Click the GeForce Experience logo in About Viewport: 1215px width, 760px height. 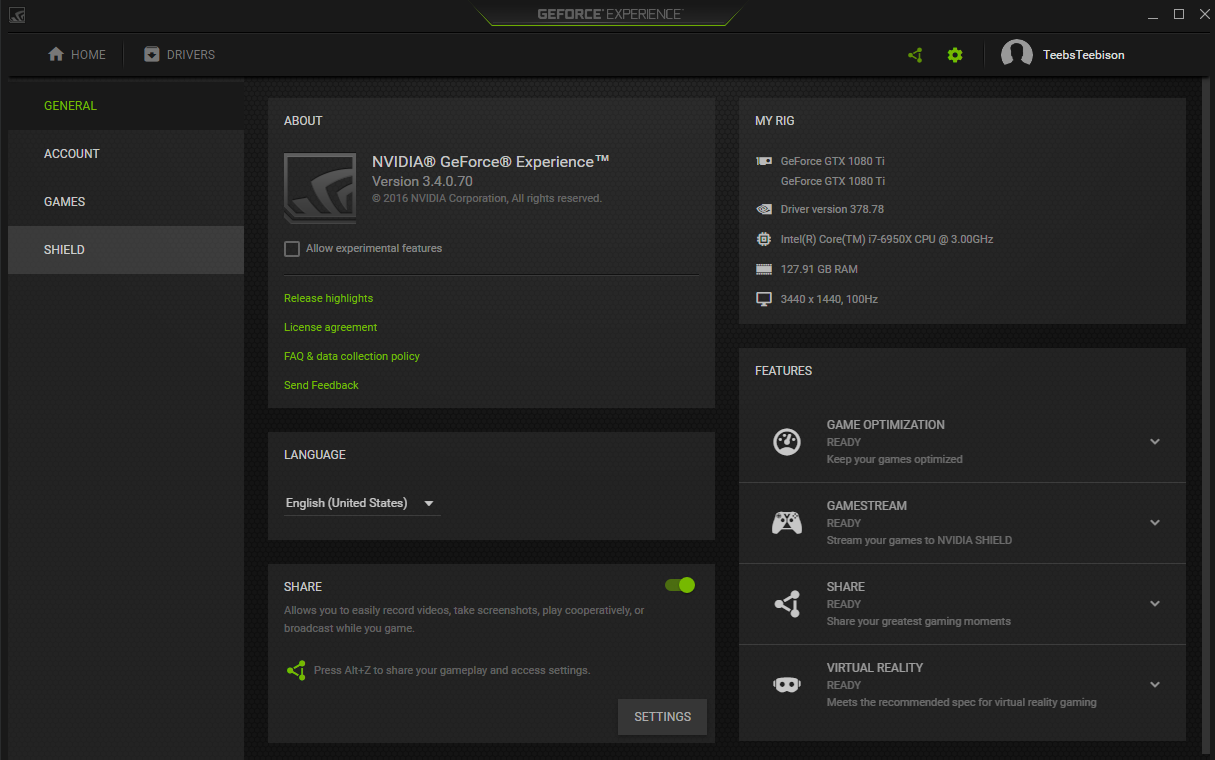click(x=320, y=188)
